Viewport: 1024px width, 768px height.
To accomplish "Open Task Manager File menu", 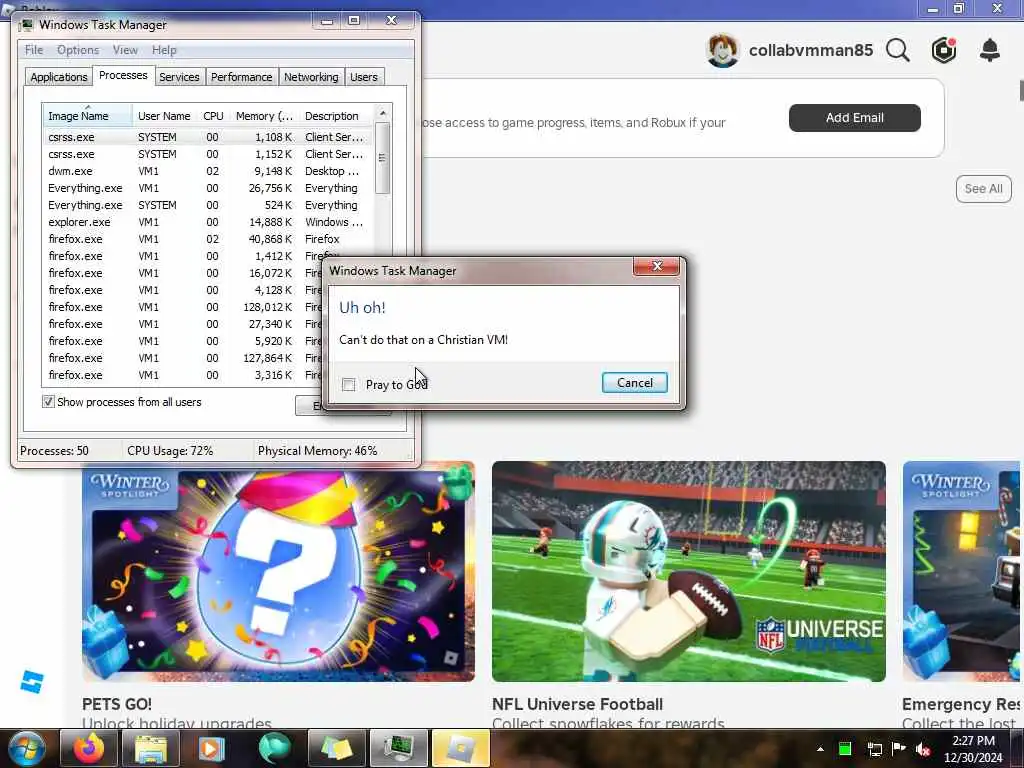I will point(34,50).
